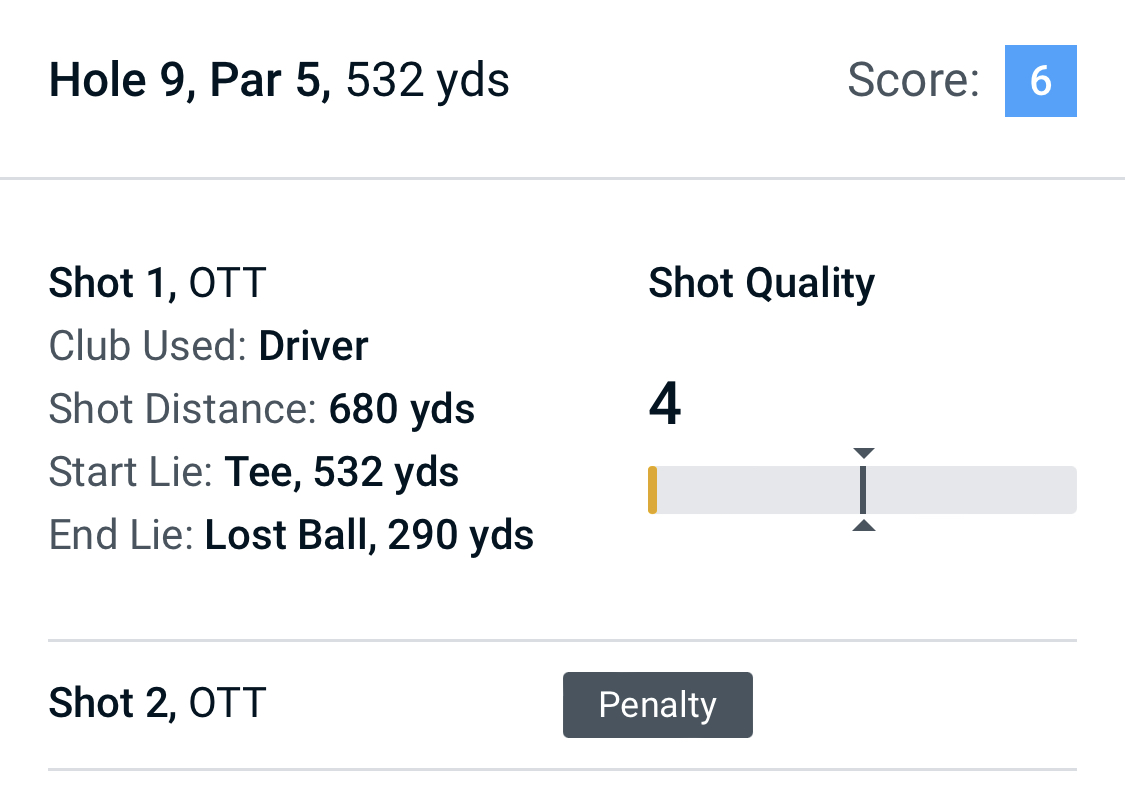Click the shot quality number 4
1125x785 pixels.
[x=665, y=406]
